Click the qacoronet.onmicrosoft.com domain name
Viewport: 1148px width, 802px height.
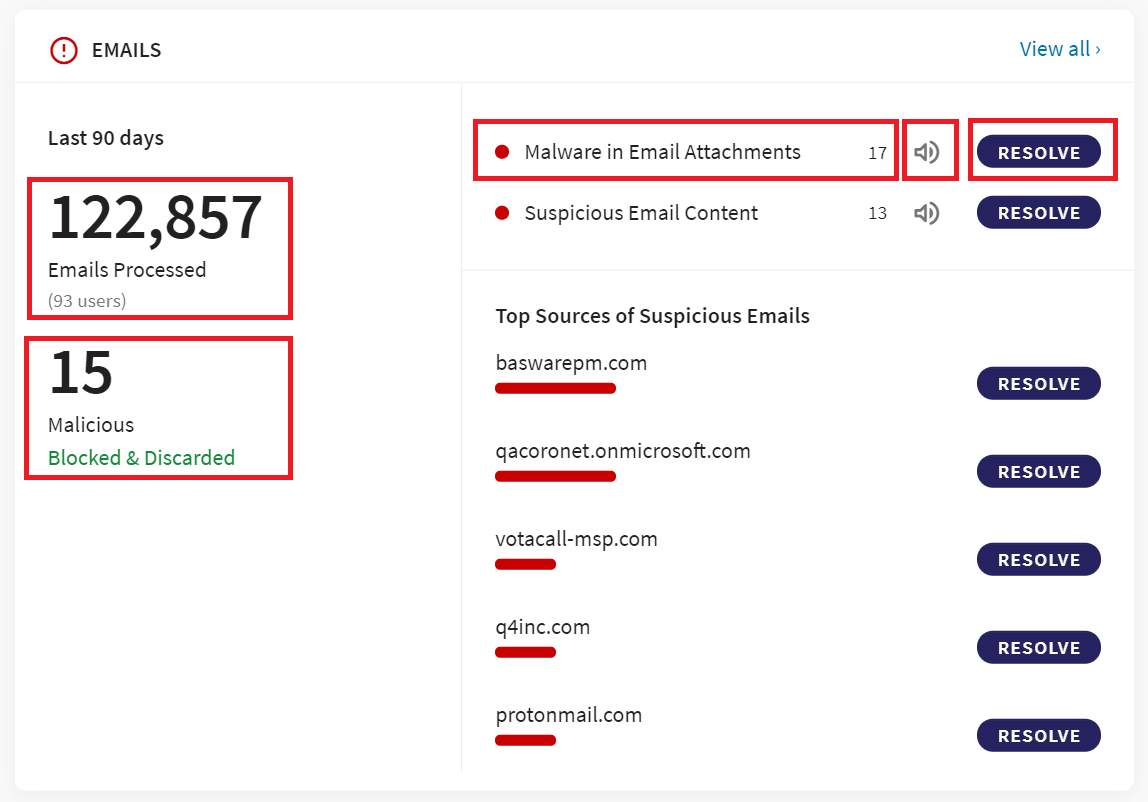623,450
